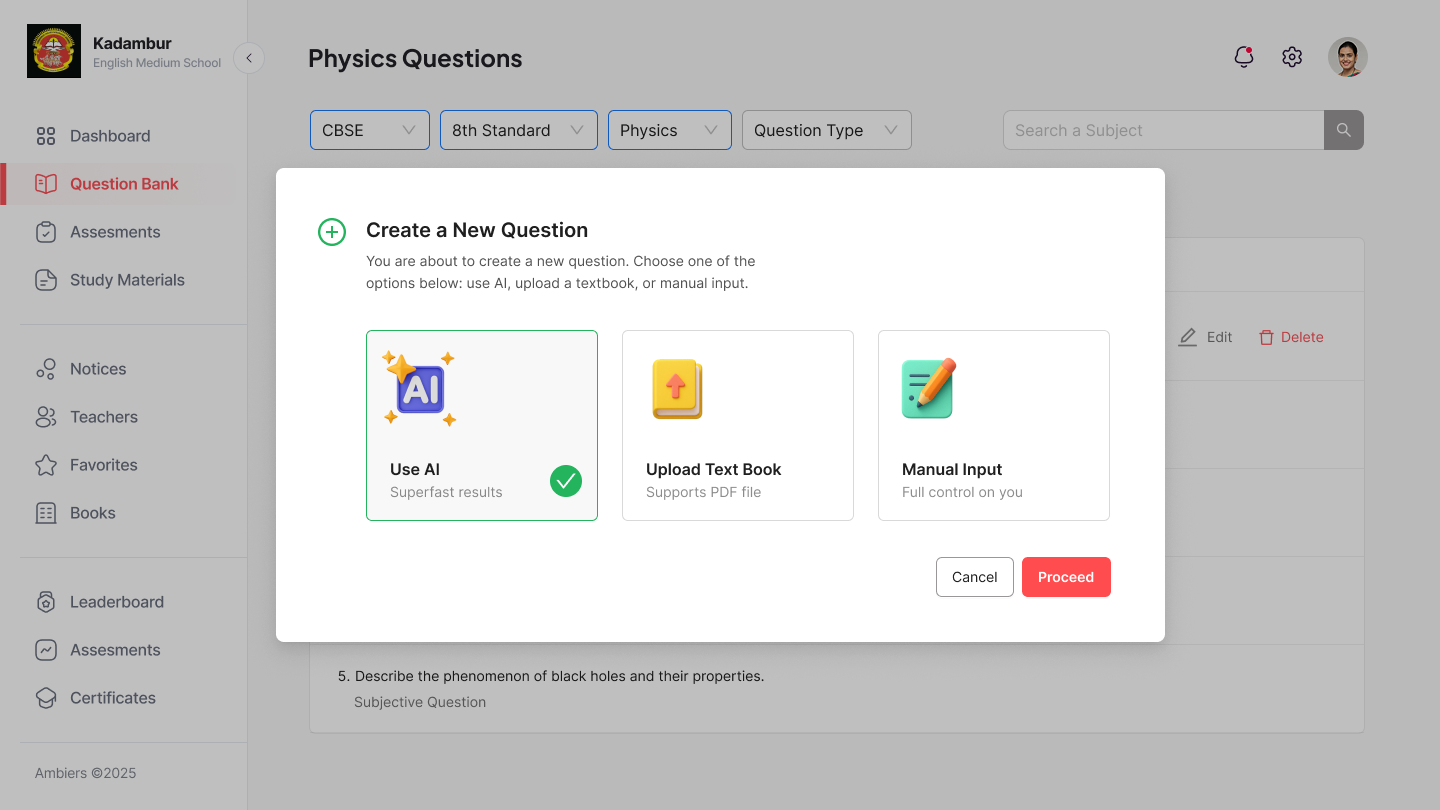Click the user profile avatar
This screenshot has height=810, width=1440.
pyautogui.click(x=1348, y=57)
